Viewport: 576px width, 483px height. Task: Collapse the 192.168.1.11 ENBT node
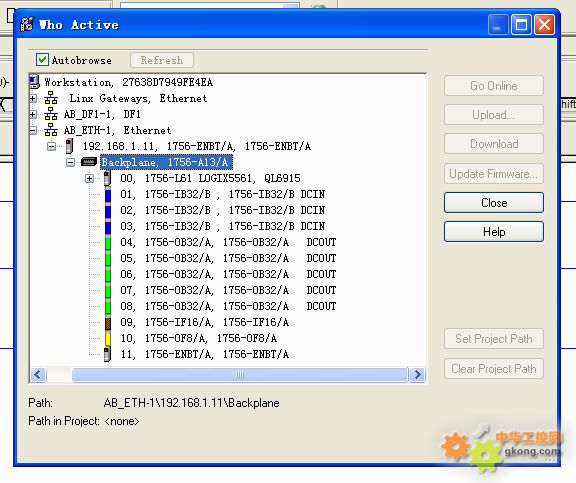tap(52, 147)
